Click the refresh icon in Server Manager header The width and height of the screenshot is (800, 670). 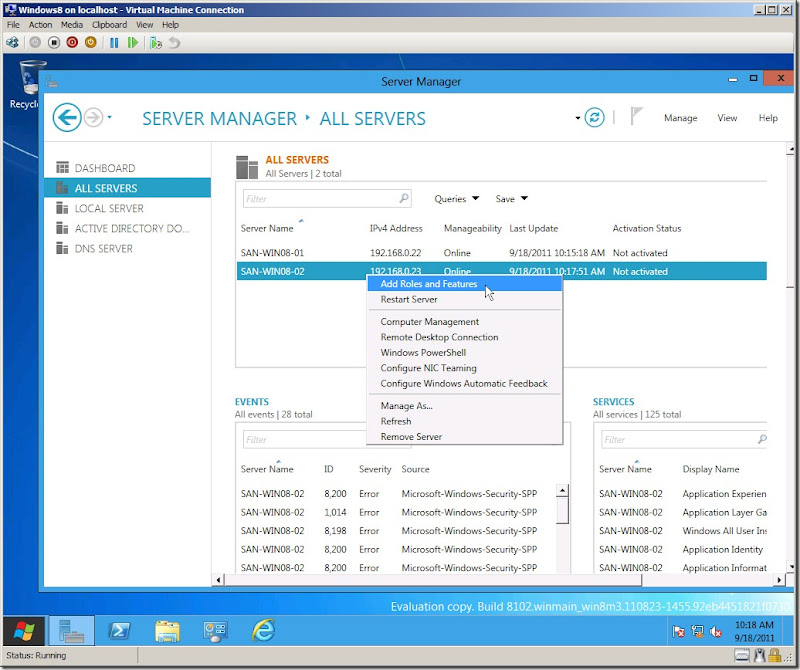[x=595, y=118]
